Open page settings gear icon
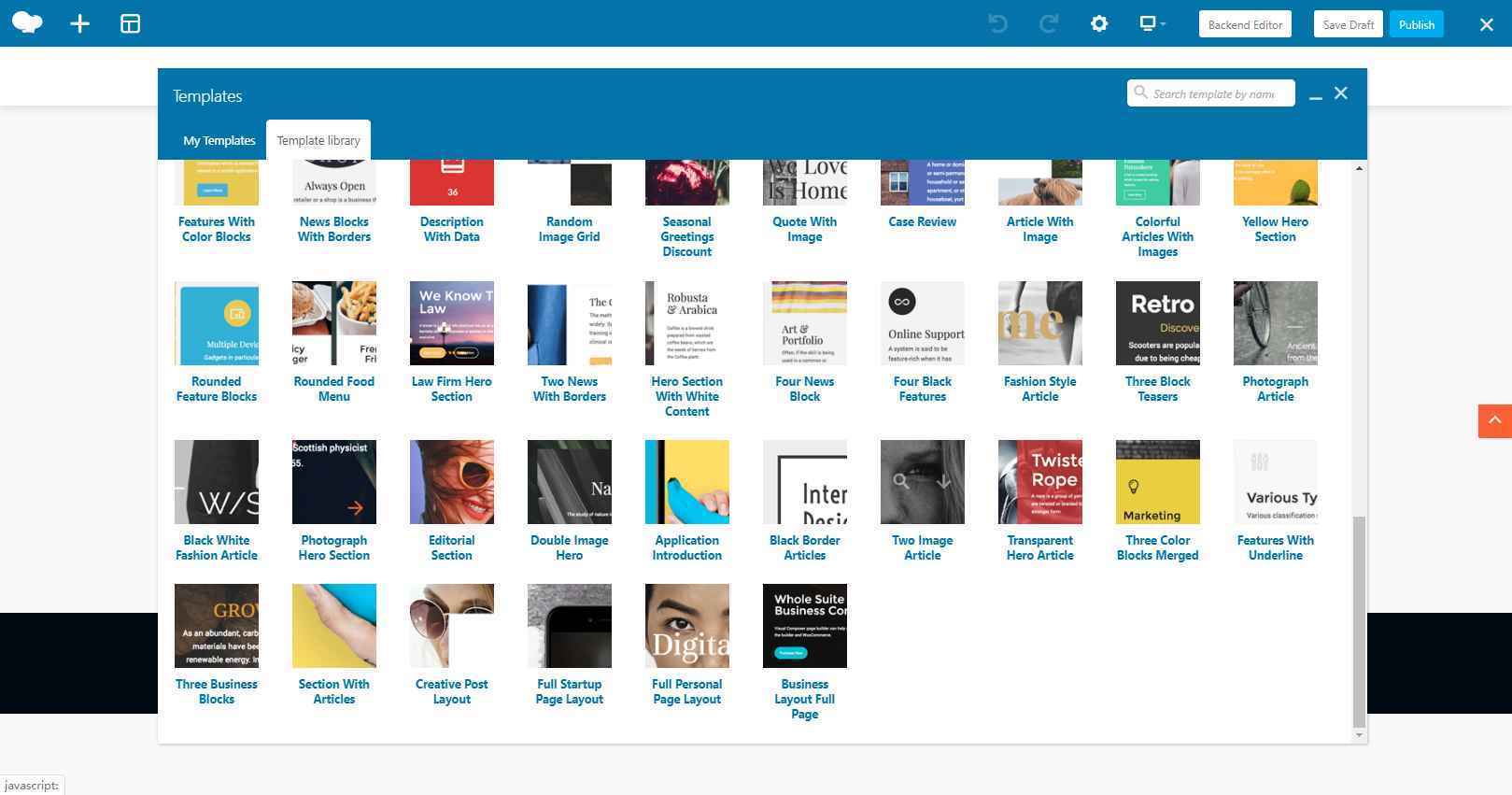Image resolution: width=1512 pixels, height=795 pixels. pos(1099,23)
